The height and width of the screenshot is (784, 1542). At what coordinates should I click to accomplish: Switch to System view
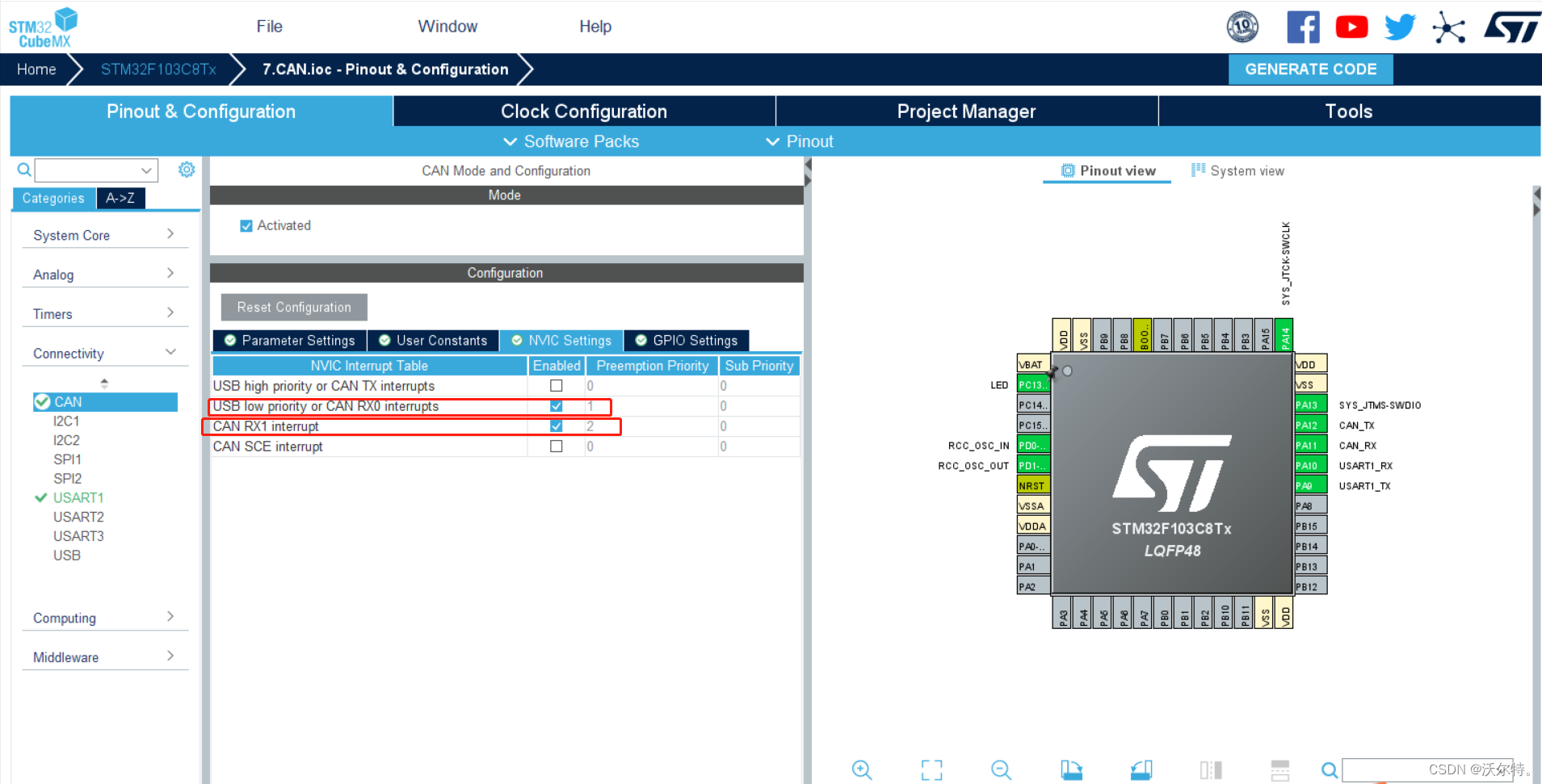(1237, 171)
